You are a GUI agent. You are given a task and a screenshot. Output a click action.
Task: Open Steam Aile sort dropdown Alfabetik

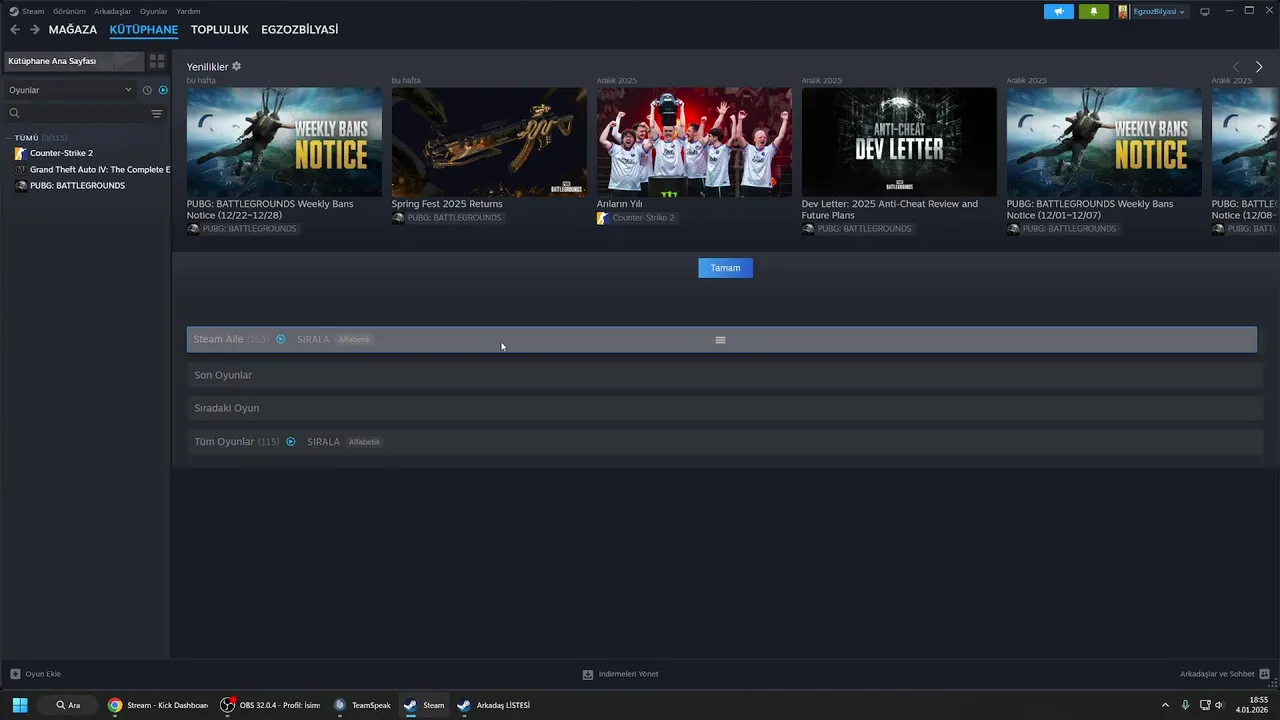(x=354, y=340)
